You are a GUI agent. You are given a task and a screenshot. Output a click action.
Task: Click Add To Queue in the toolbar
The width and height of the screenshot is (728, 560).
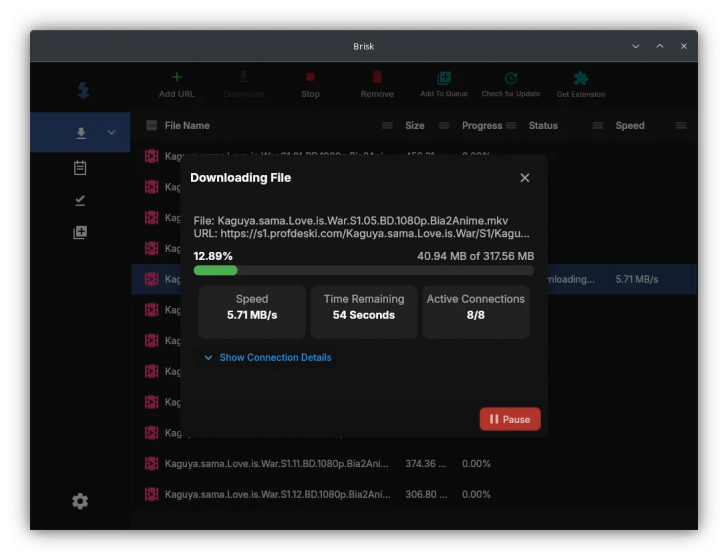point(444,85)
